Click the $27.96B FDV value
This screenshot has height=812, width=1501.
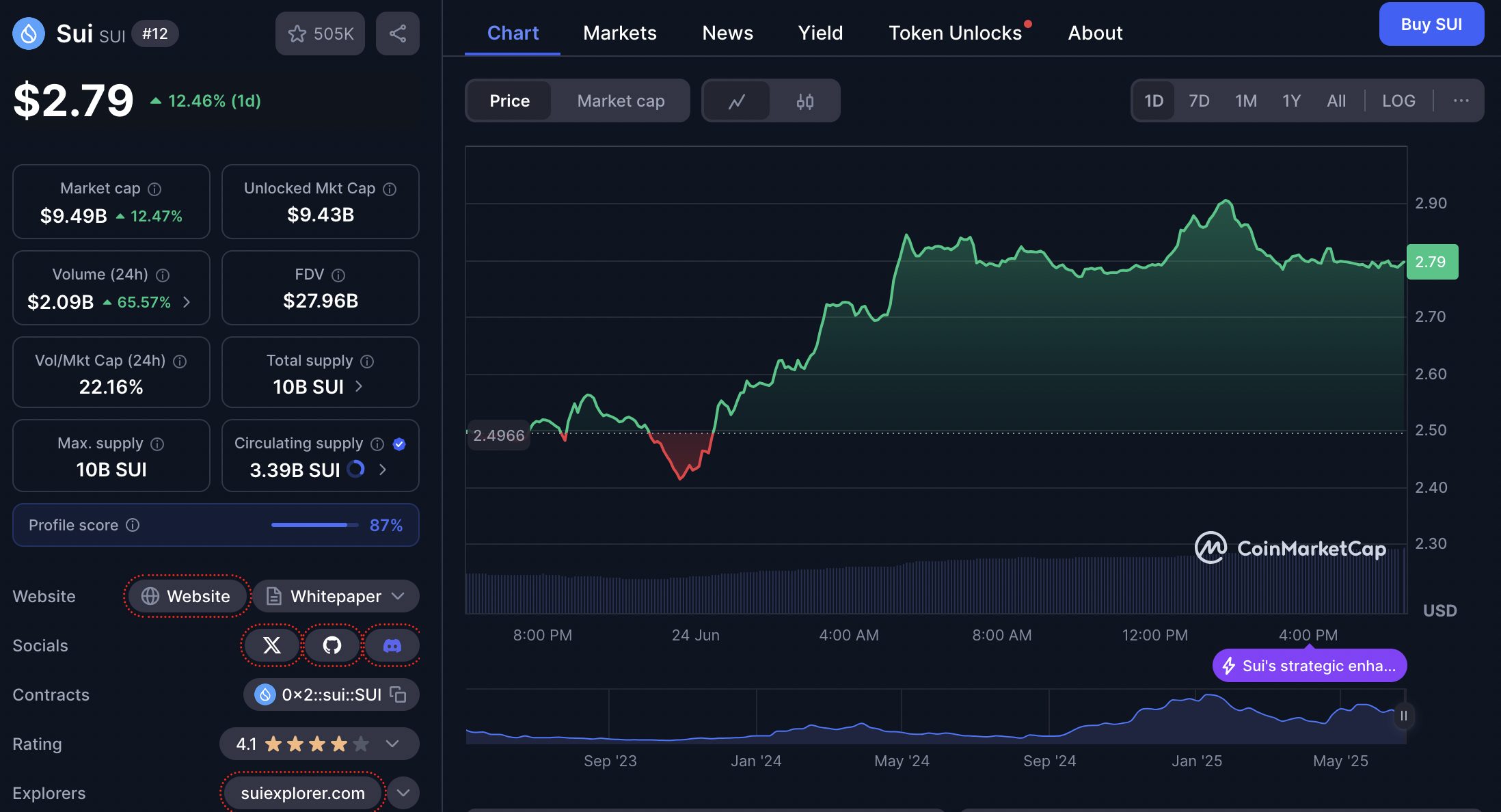pos(321,301)
